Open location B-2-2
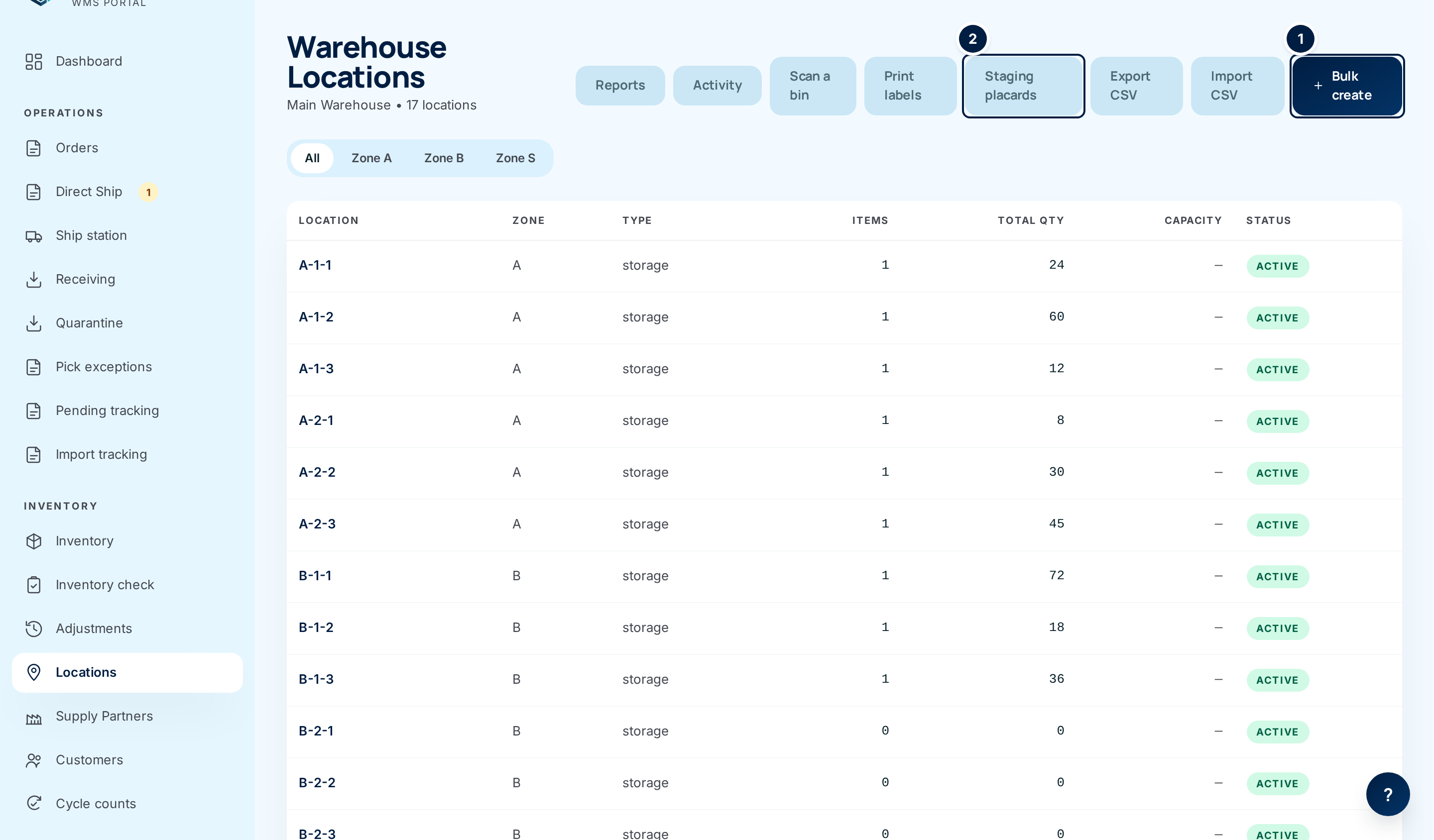 tap(317, 783)
